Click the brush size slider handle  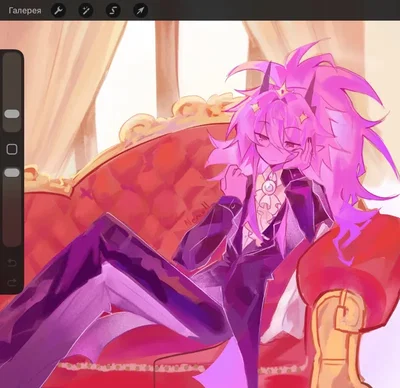12,114
